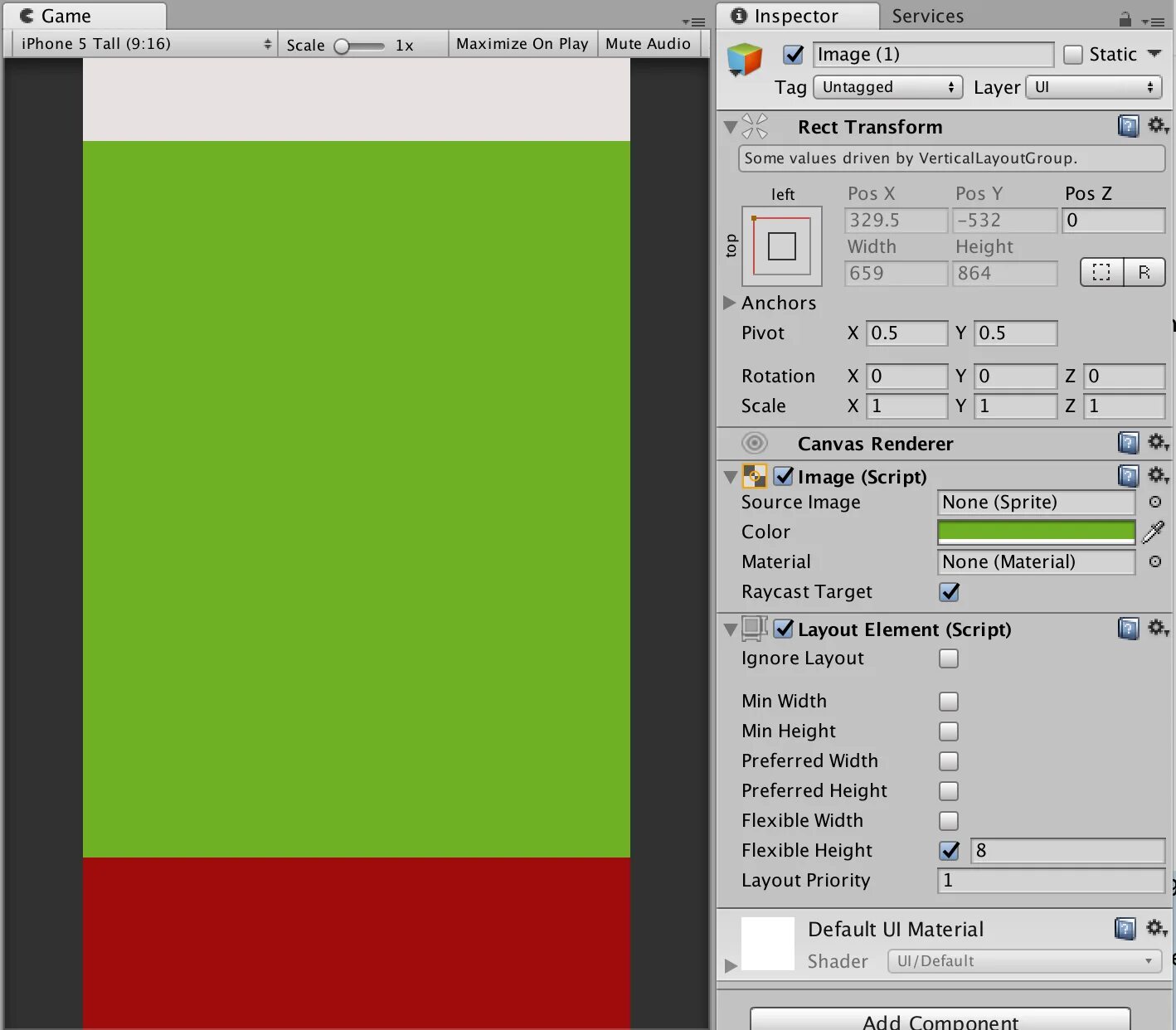Toggle the Inspector lock icon

1125,18
